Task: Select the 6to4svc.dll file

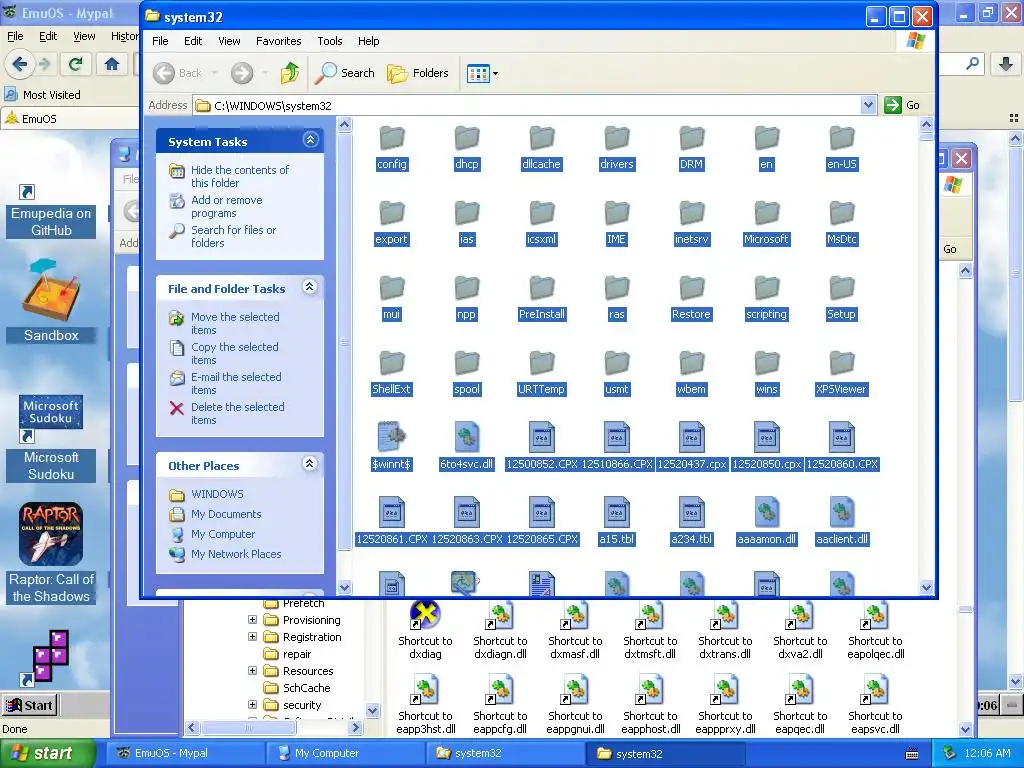Action: click(467, 447)
